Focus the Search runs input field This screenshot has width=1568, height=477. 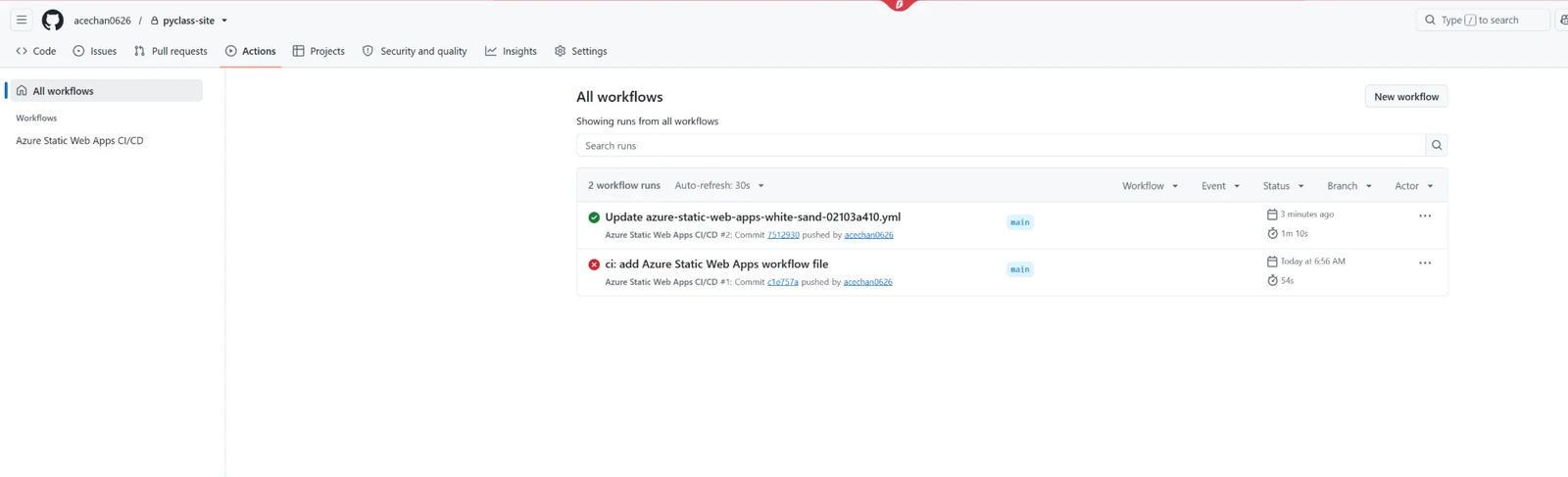coord(1001,145)
